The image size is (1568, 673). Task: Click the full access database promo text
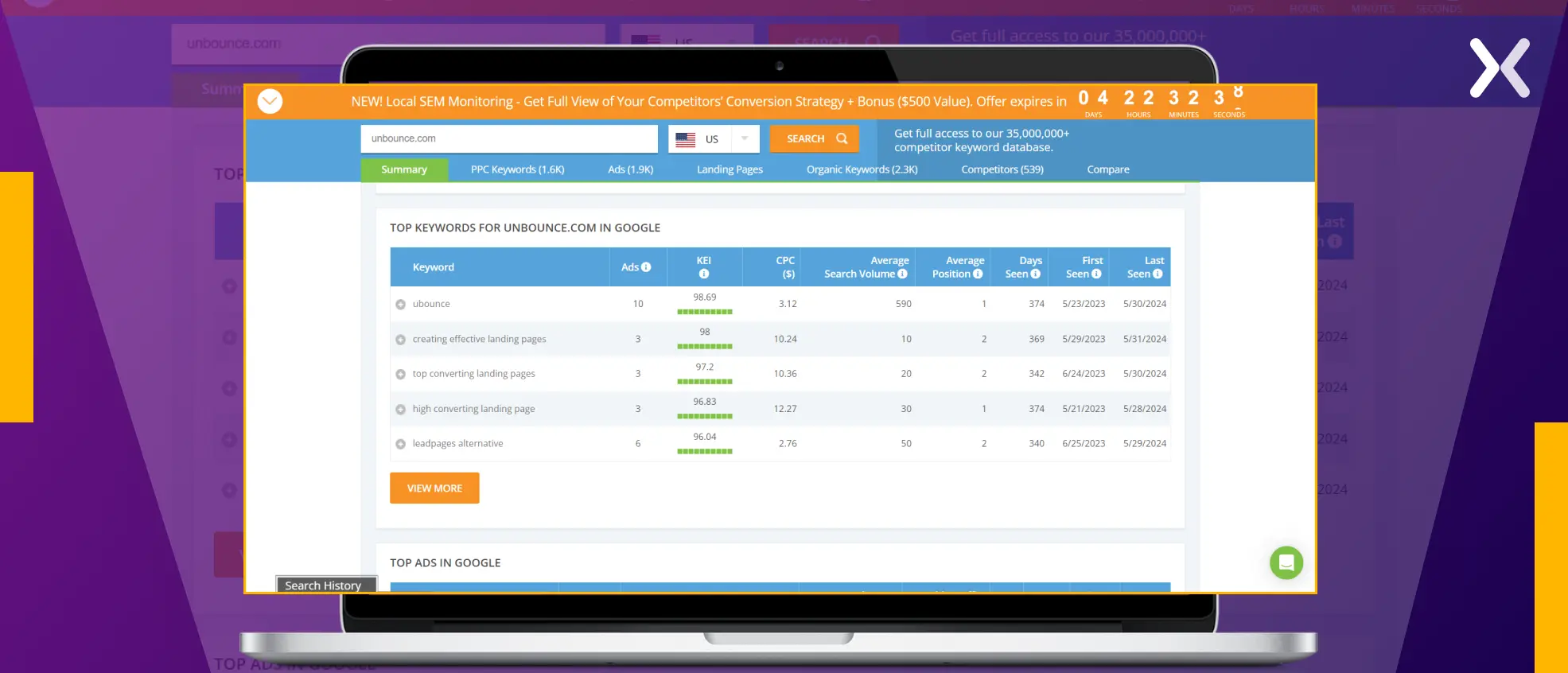982,140
